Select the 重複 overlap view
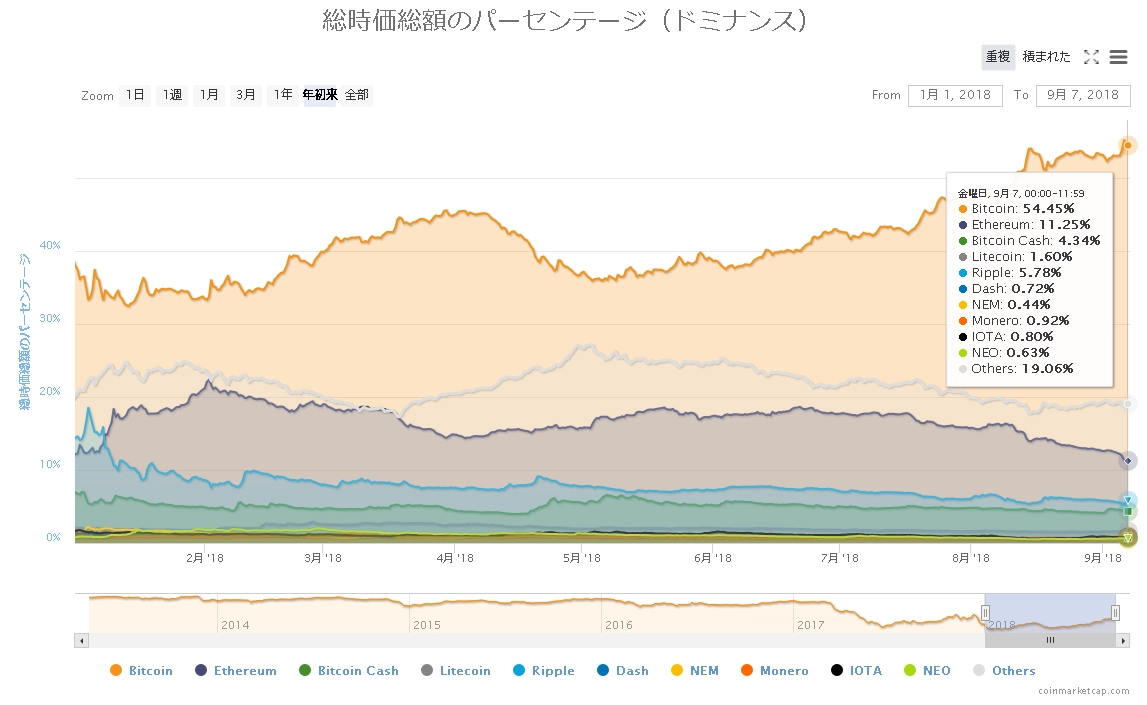The image size is (1147, 705). pyautogui.click(x=997, y=57)
